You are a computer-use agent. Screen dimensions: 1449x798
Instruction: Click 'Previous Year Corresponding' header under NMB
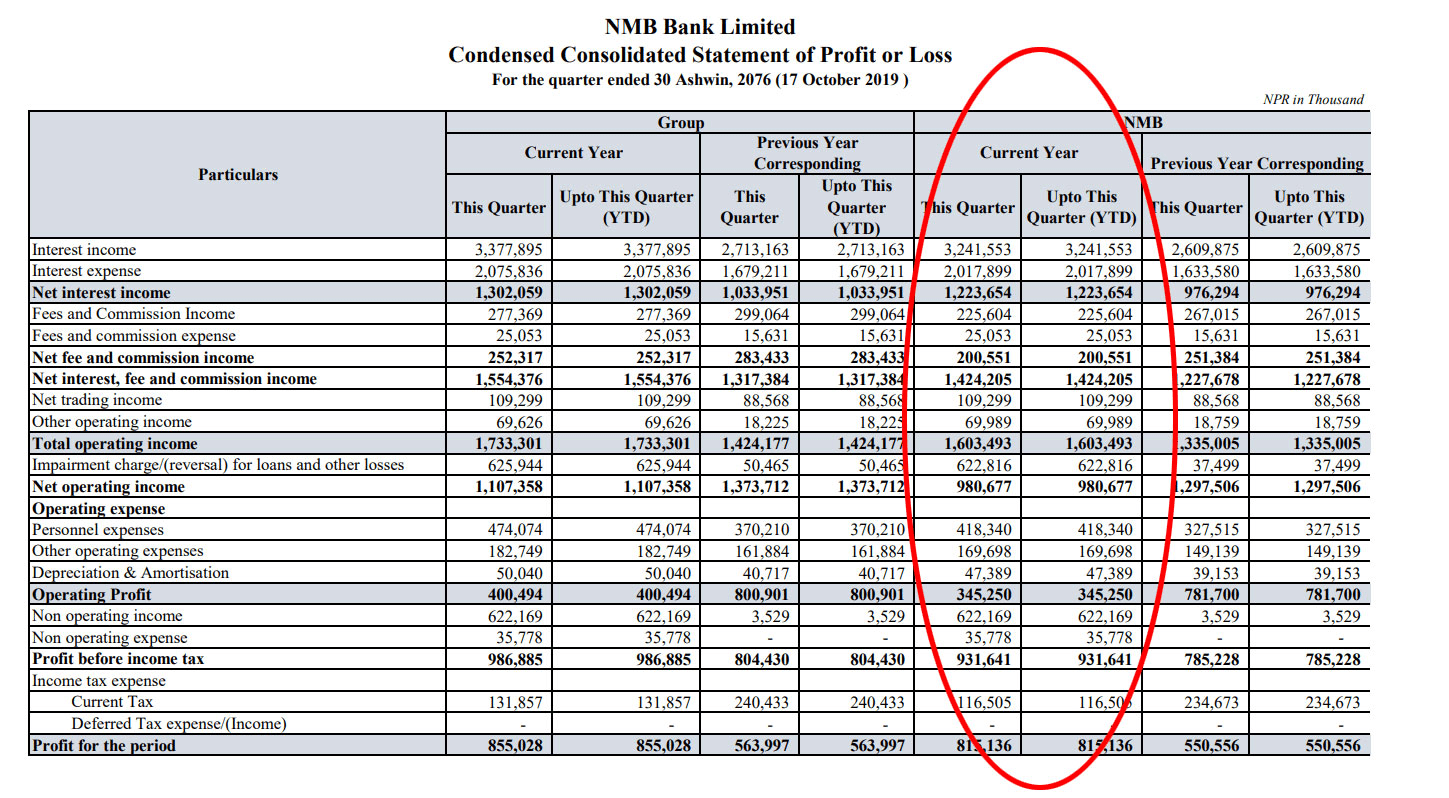pyautogui.click(x=1257, y=164)
